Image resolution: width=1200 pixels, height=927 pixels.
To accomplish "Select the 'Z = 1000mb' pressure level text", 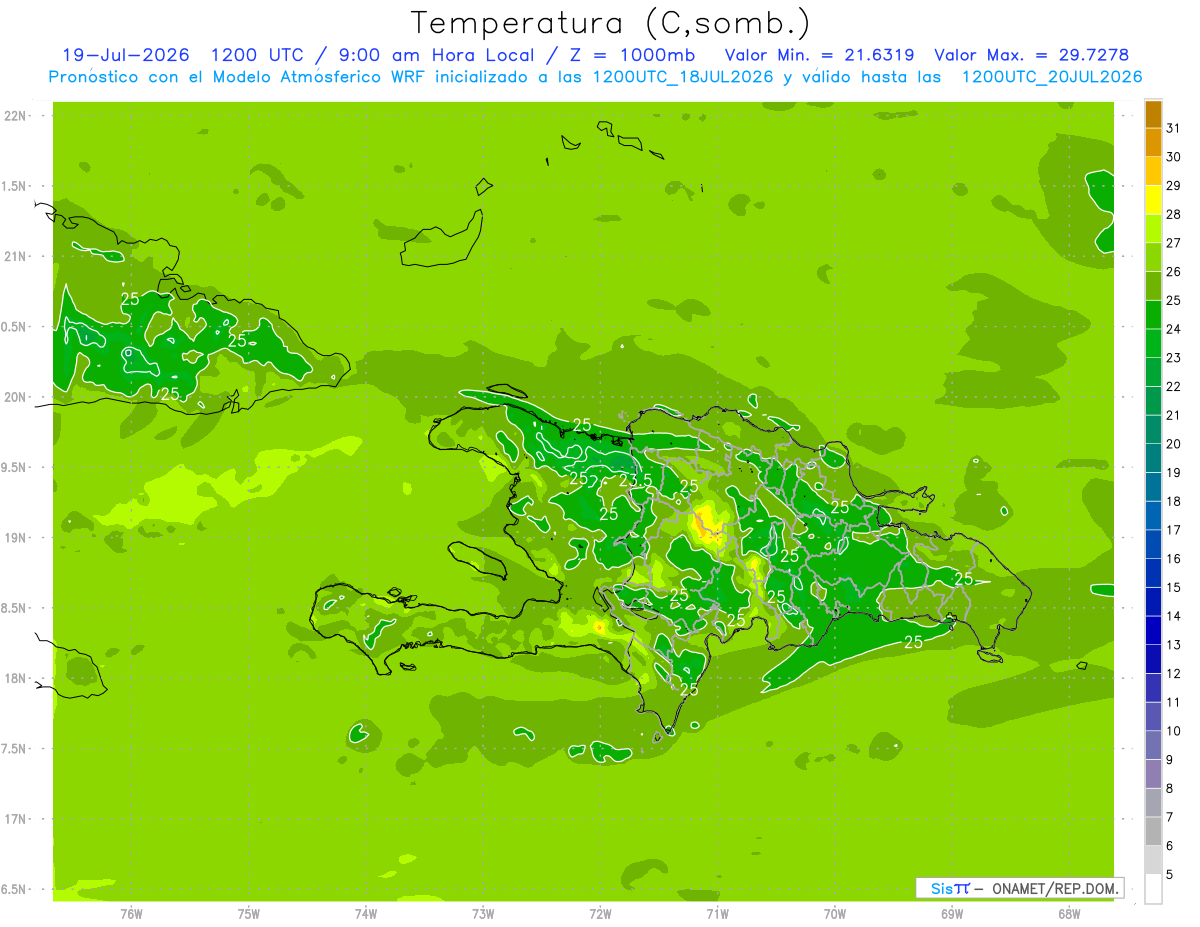I will 632,55.
